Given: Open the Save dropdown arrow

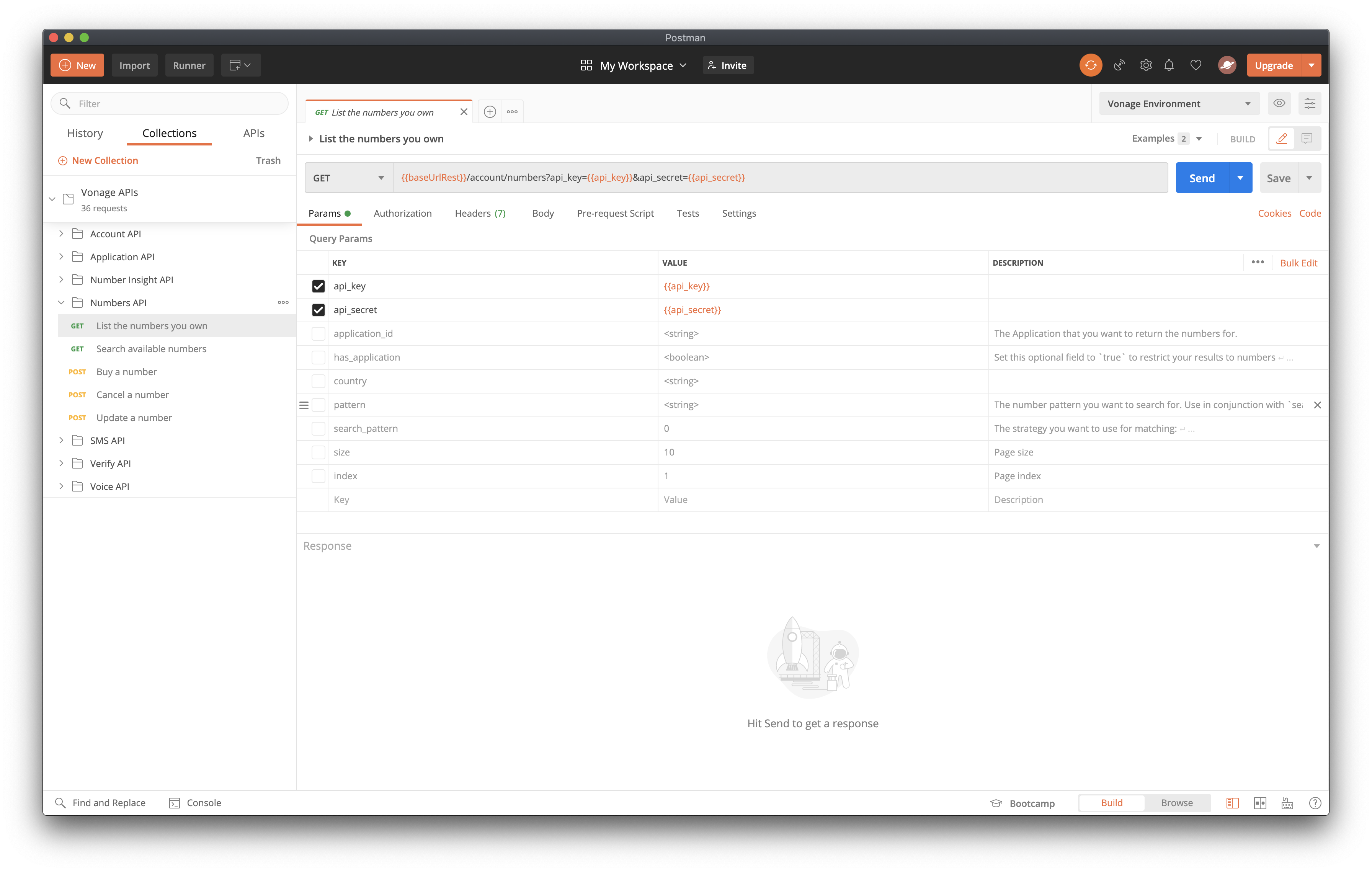Looking at the screenshot, I should 1309,178.
